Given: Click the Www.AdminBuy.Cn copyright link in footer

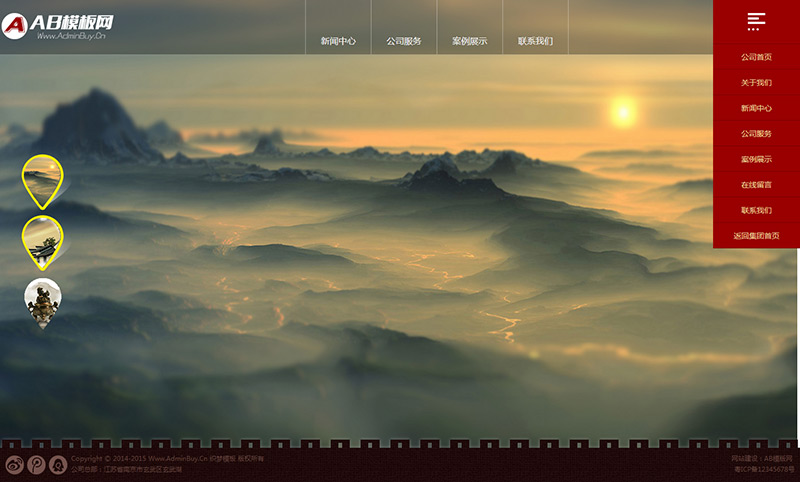Looking at the screenshot, I should tap(178, 459).
